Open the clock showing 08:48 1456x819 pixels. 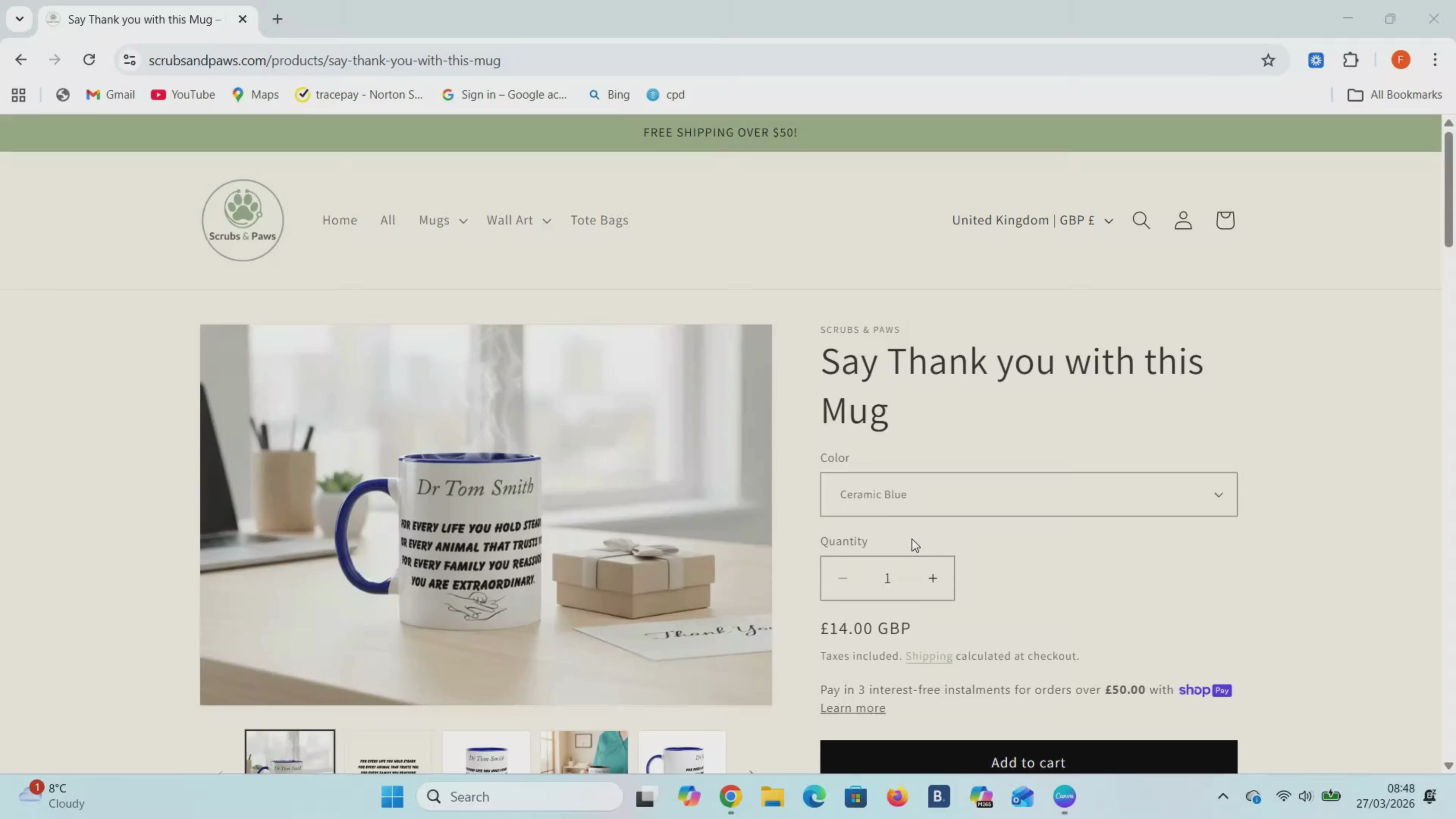pyautogui.click(x=1385, y=796)
